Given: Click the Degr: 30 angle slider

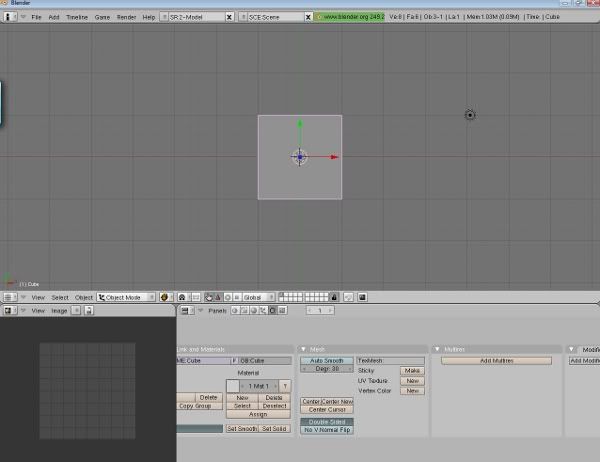Looking at the screenshot, I should (x=327, y=369).
